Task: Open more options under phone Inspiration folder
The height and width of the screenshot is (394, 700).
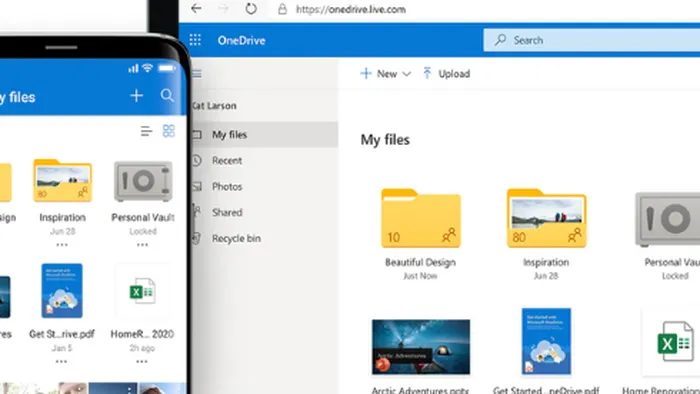Action: (x=62, y=245)
